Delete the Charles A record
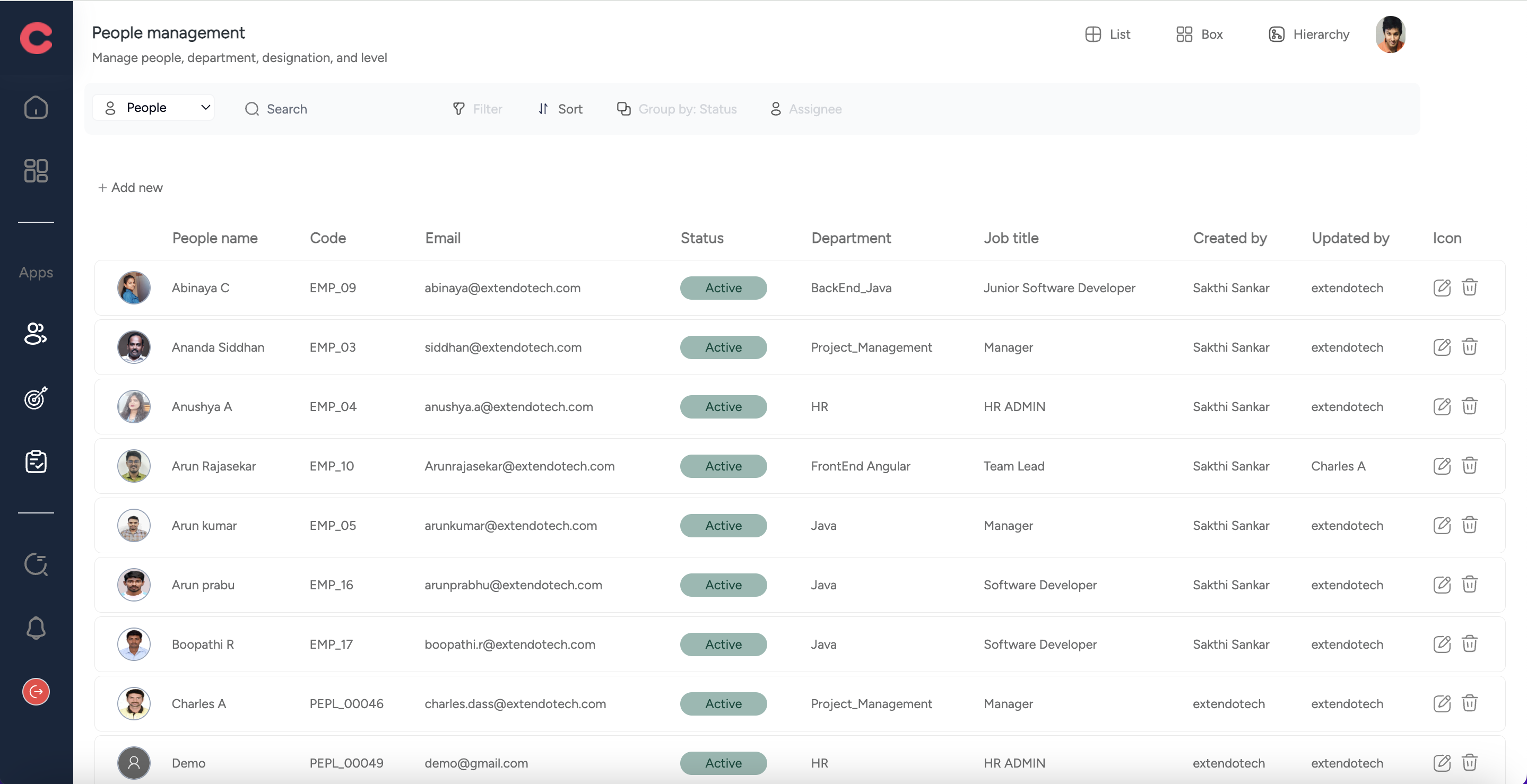This screenshot has height=784, width=1527. point(1470,703)
